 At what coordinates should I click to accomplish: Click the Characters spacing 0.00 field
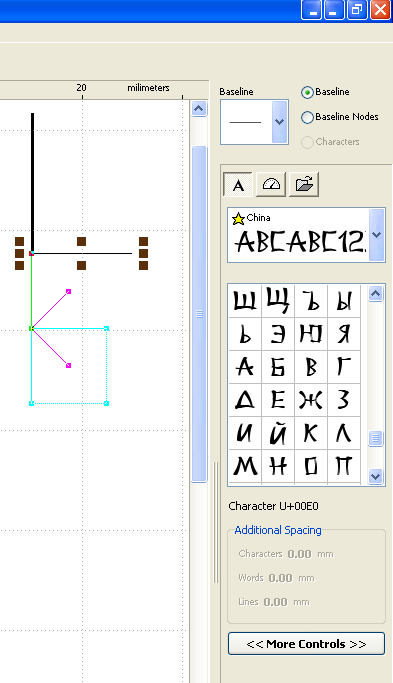pos(299,554)
